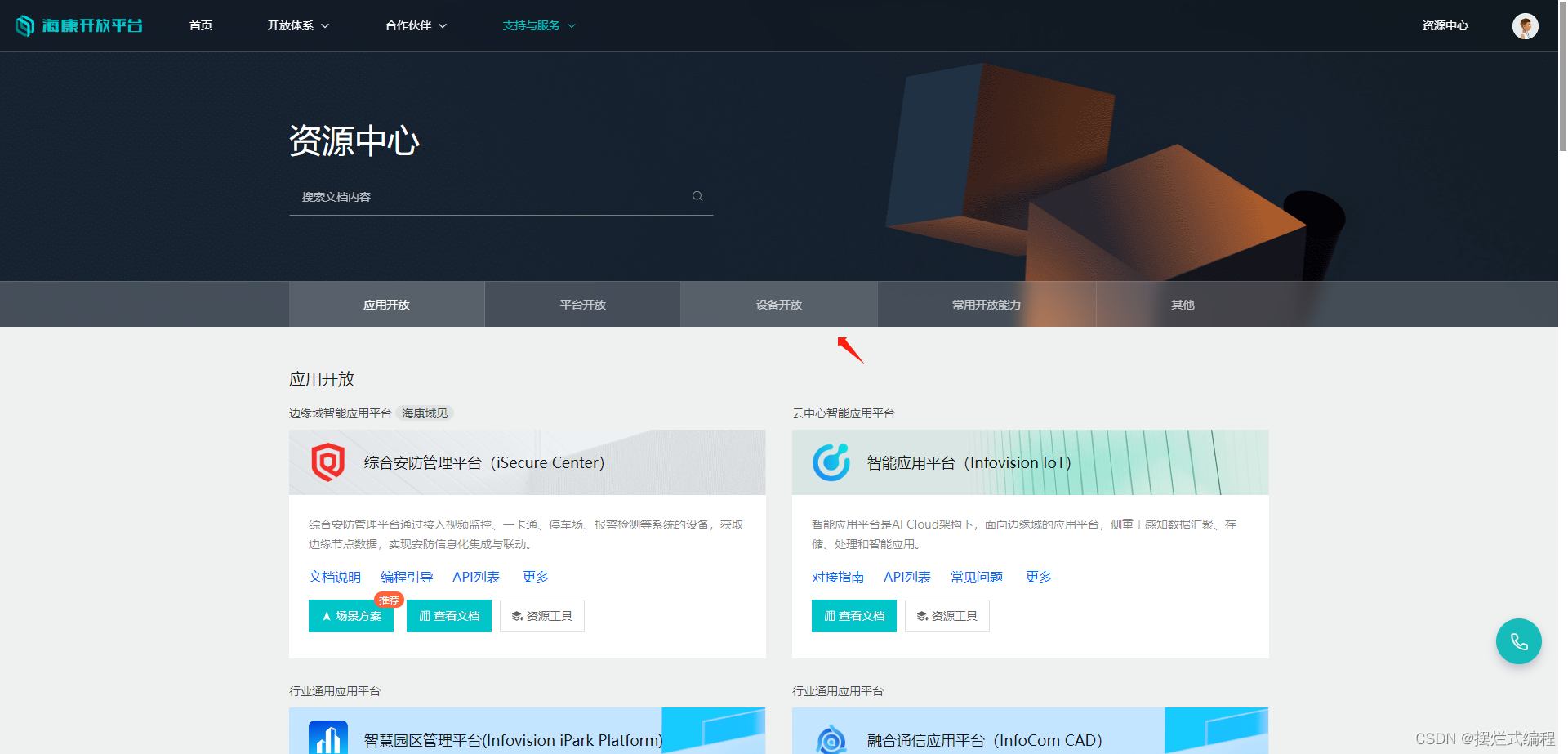
Task: Open the 常用开放能力 tab
Action: [x=987, y=305]
